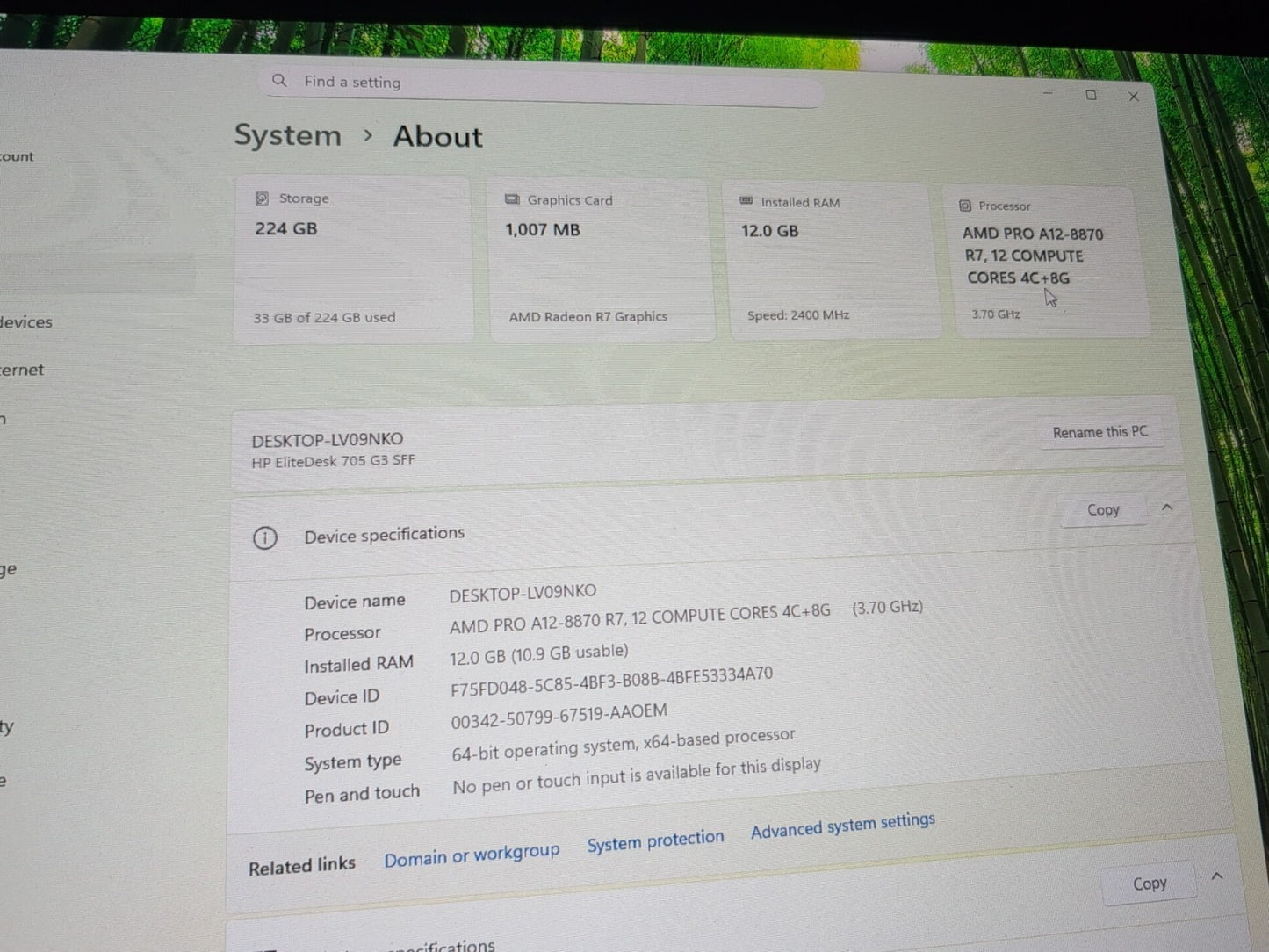Go back to System breadcrumb
The width and height of the screenshot is (1269, 952).
click(288, 135)
